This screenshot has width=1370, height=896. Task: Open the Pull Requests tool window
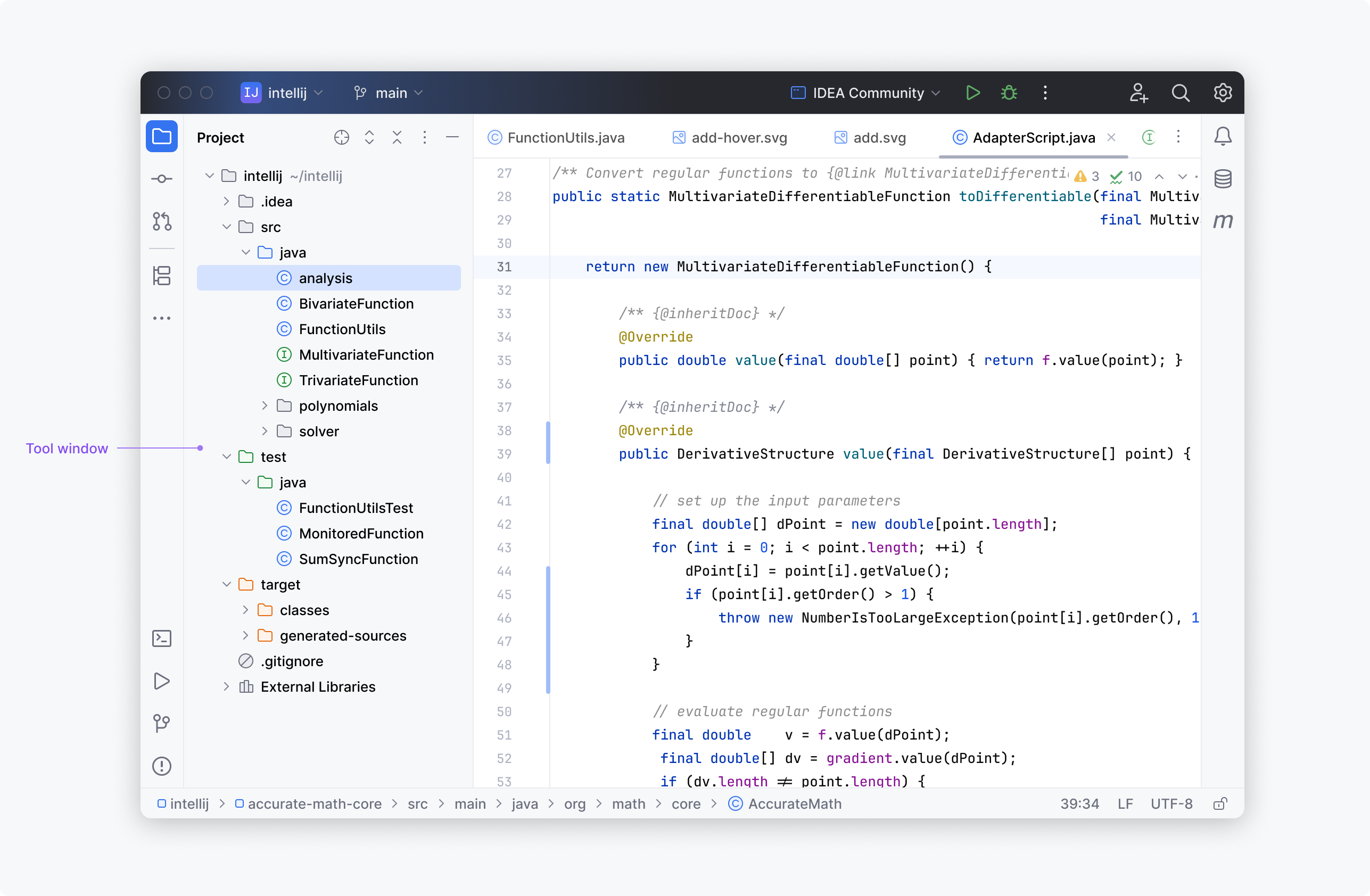click(162, 221)
